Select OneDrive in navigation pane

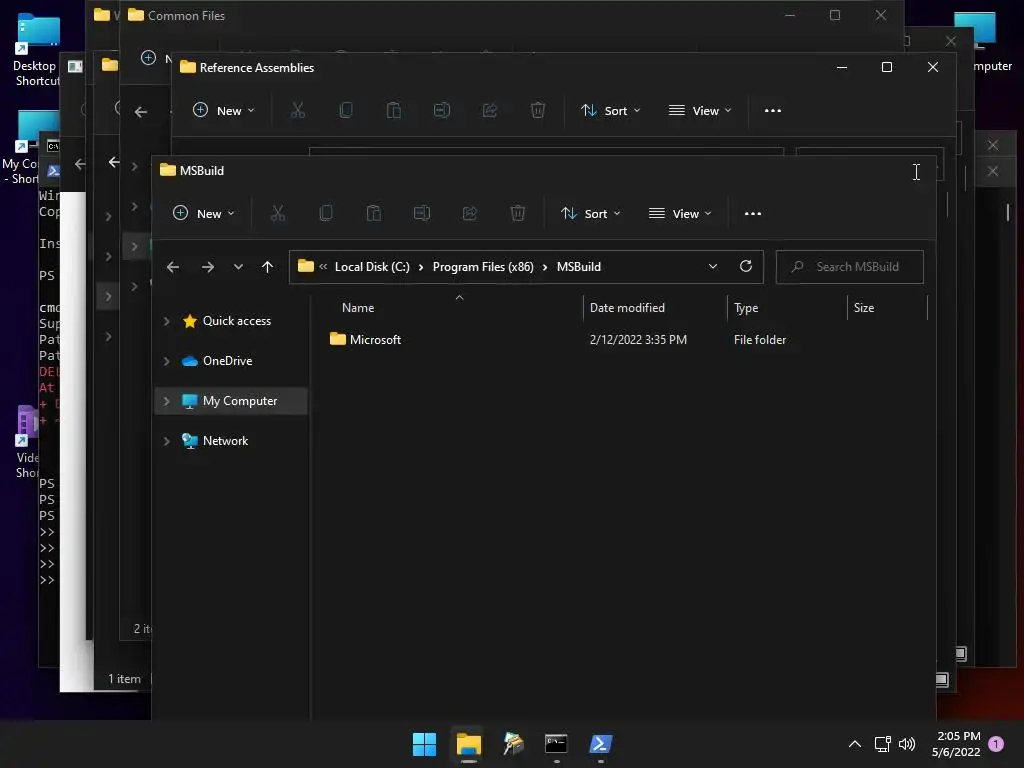click(x=227, y=360)
